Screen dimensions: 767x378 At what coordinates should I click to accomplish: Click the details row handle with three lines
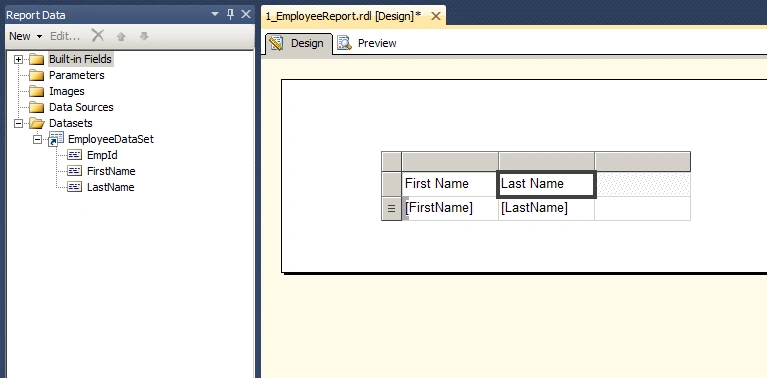pyautogui.click(x=391, y=208)
